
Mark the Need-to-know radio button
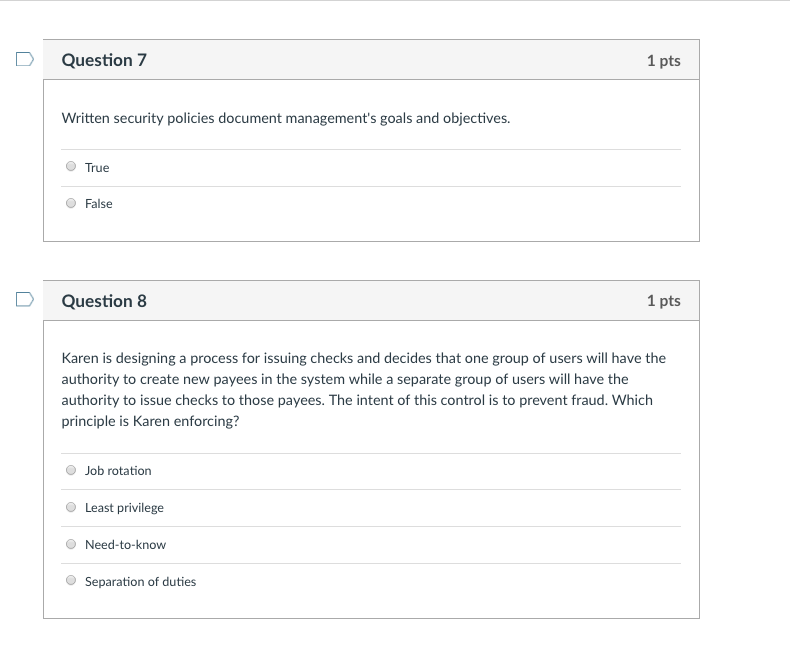point(71,544)
